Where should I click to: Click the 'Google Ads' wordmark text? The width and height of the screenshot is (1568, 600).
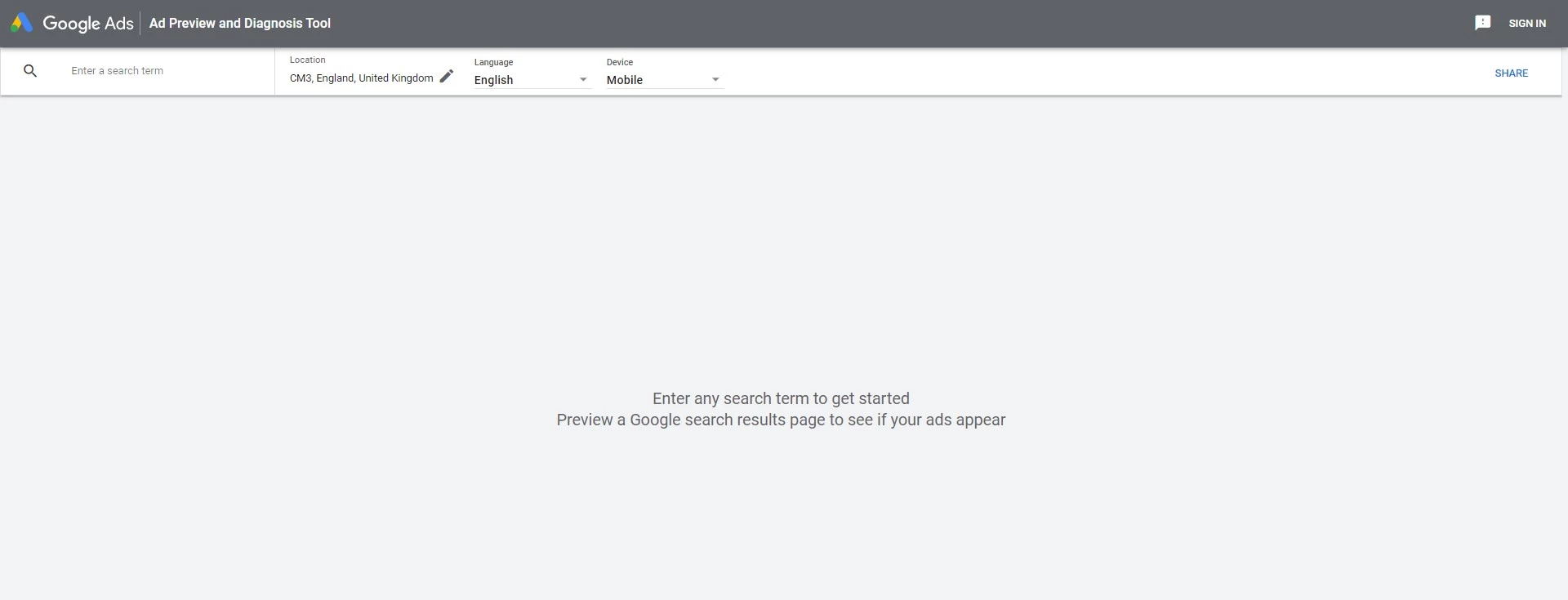[x=88, y=24]
